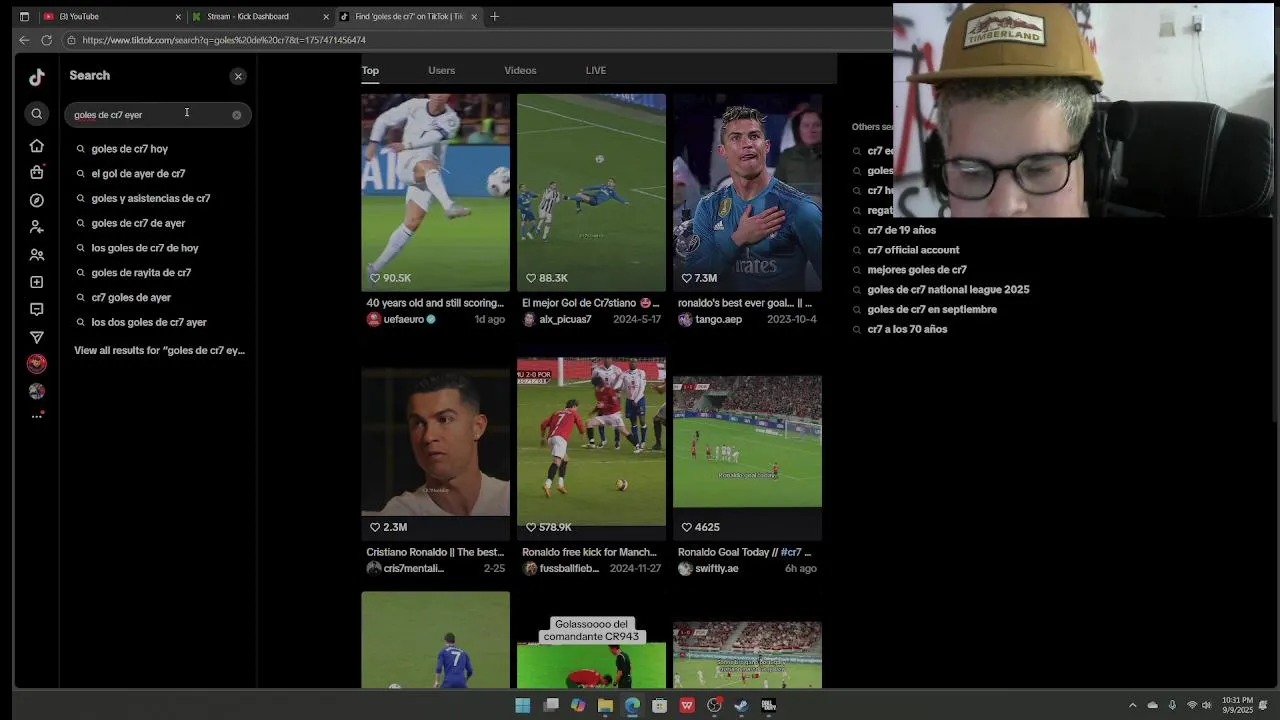The width and height of the screenshot is (1280, 720).
Task: Open the Friends icon in the sidebar
Action: tap(37, 255)
